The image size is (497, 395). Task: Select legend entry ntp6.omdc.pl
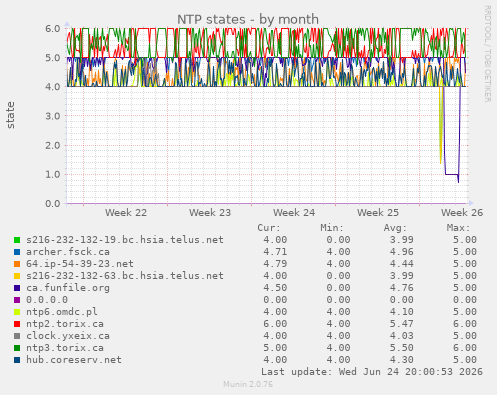pos(62,312)
